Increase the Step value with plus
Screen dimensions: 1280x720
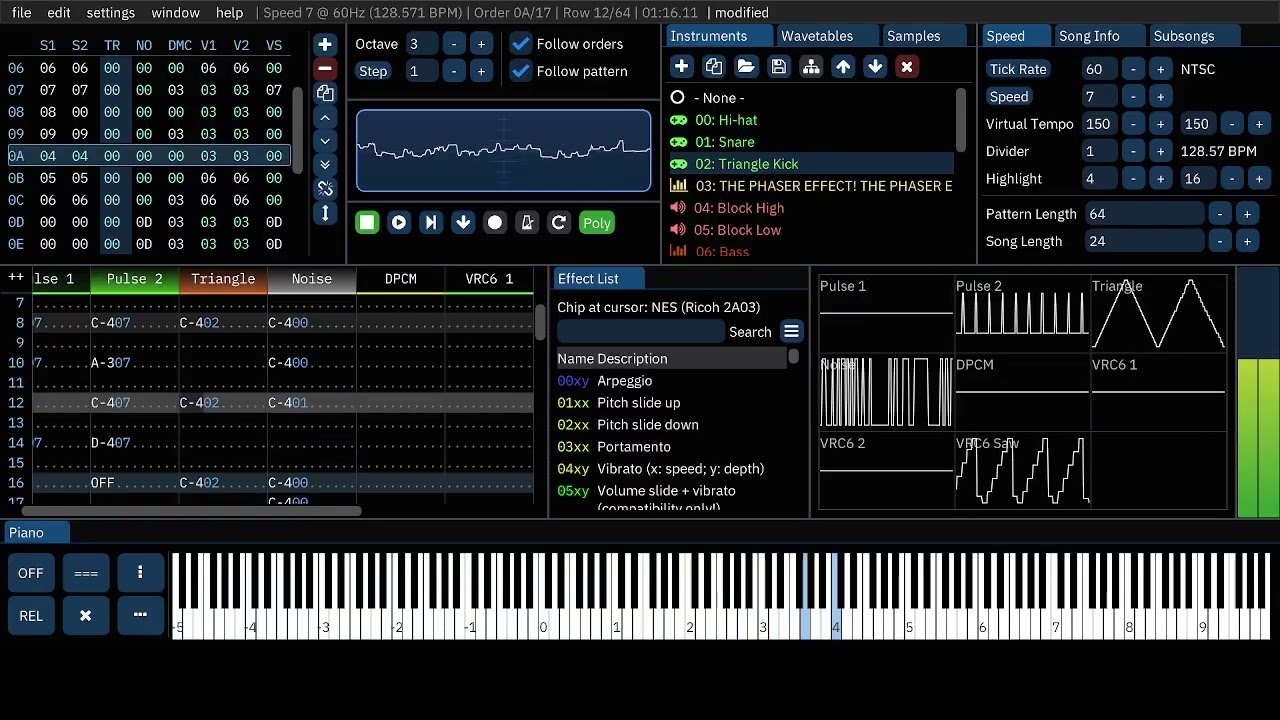point(481,71)
